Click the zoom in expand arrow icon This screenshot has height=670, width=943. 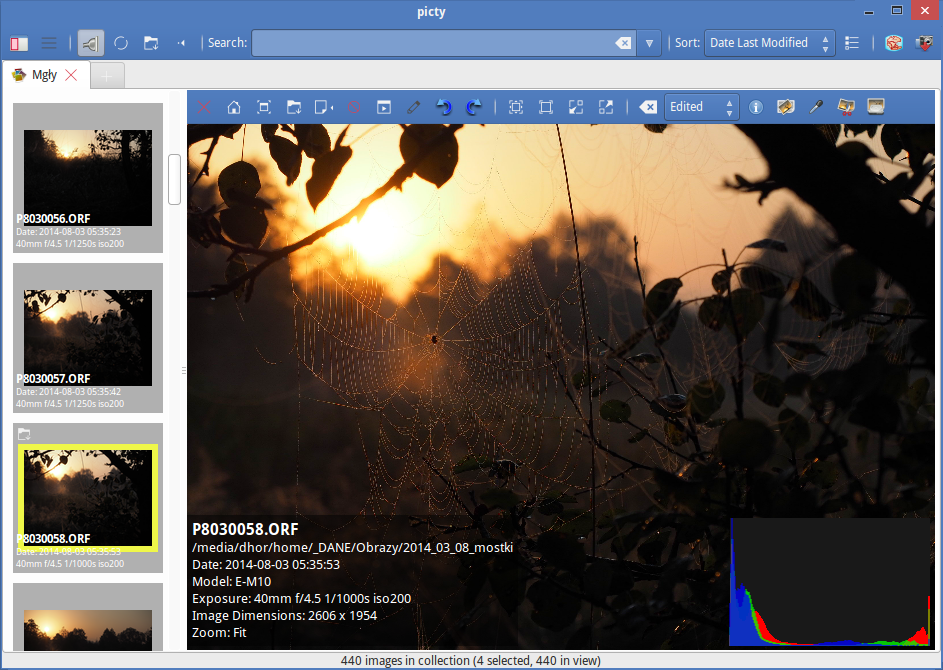(606, 107)
